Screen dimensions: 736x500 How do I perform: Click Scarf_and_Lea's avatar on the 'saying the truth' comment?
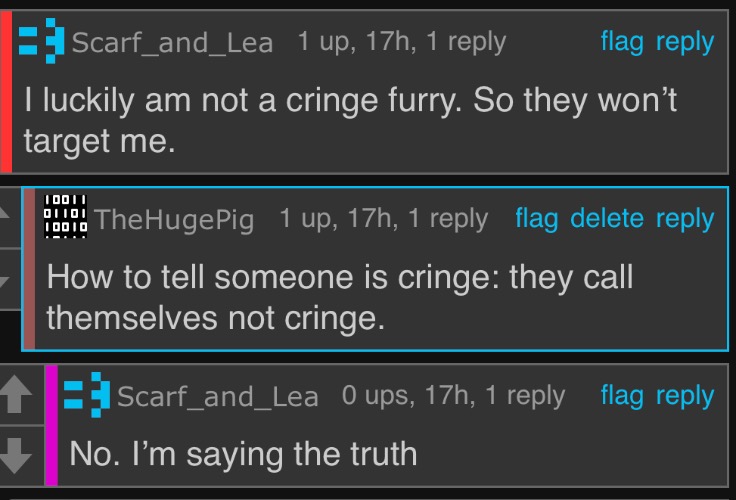tap(88, 395)
